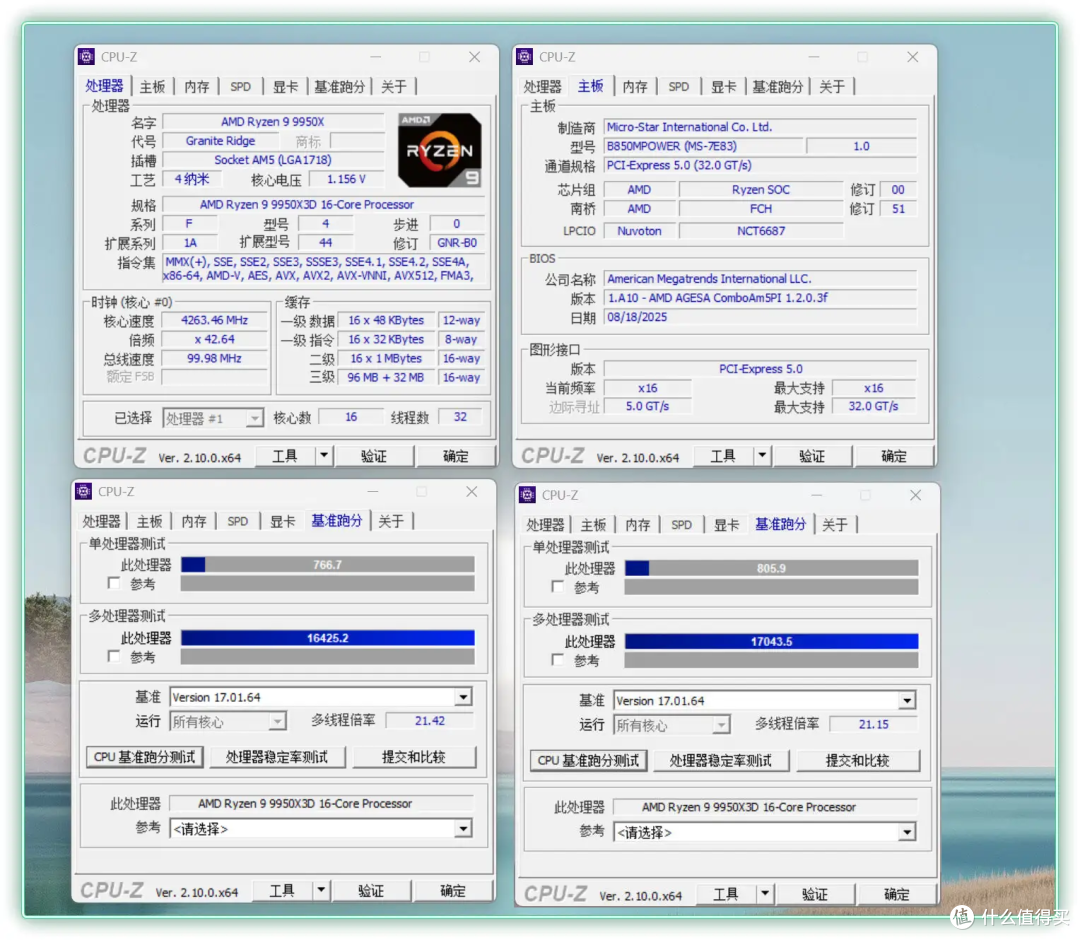The width and height of the screenshot is (1080, 940).
Task: Tick 参考 checkbox under multi test in 16425.2 window
Action: (114, 657)
